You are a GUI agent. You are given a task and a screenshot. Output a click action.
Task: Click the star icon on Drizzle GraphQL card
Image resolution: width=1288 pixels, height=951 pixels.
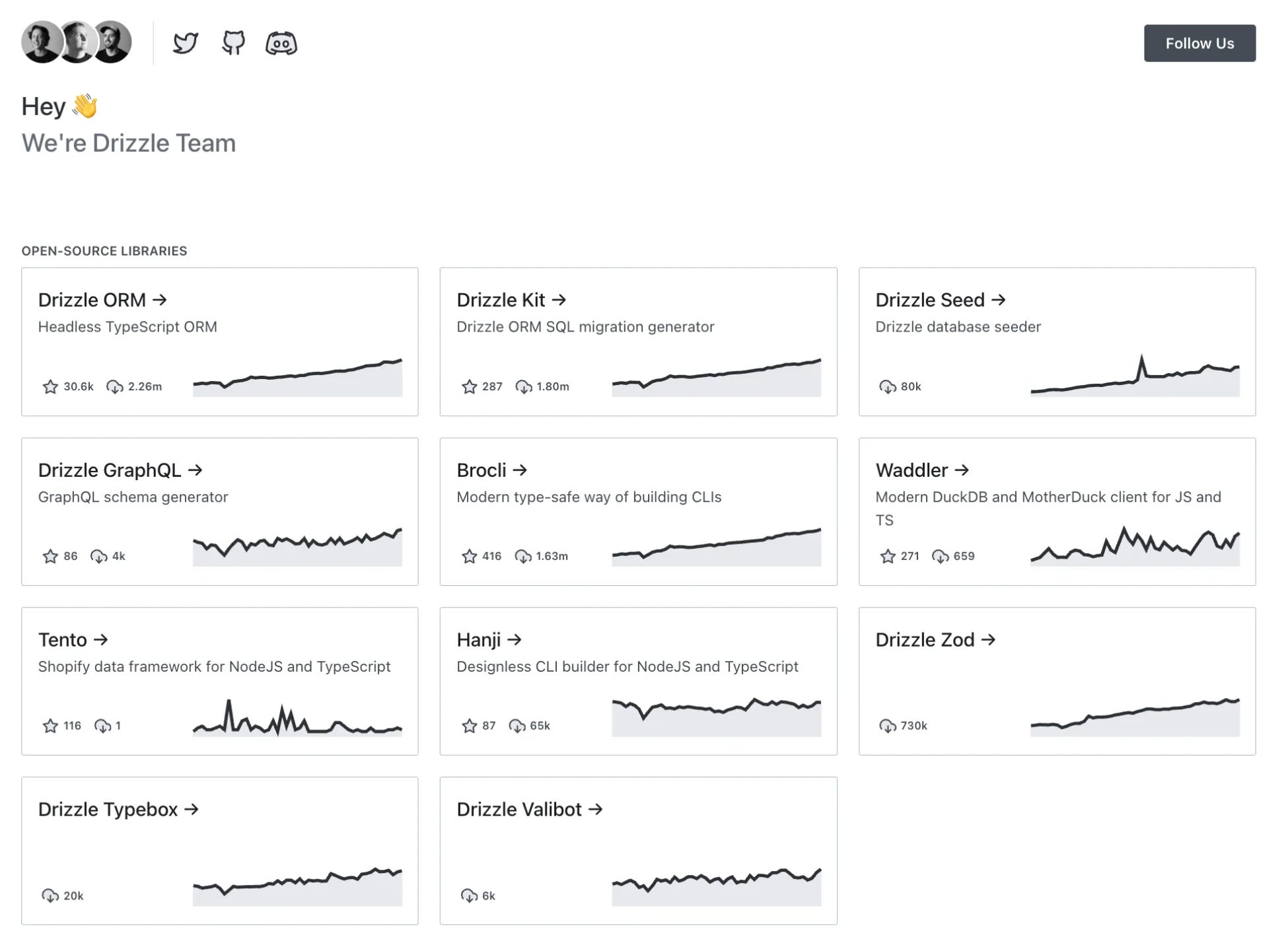[50, 557]
